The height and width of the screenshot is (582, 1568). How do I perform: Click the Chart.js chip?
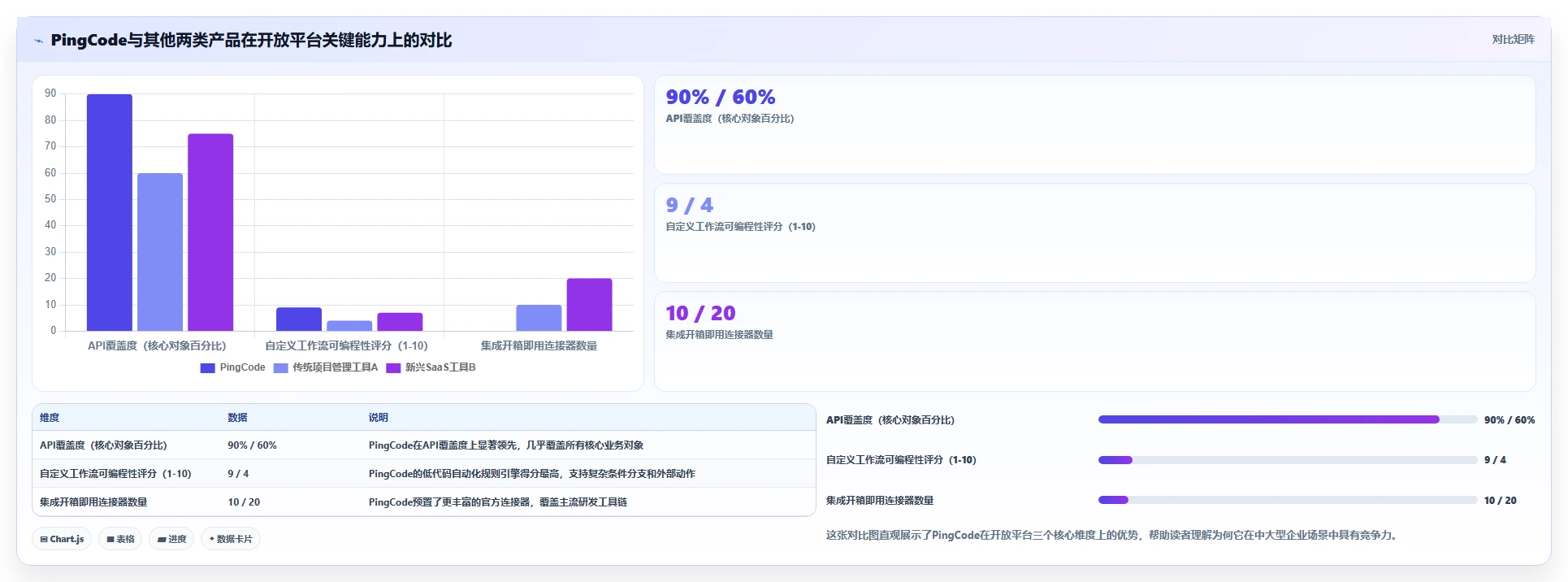[x=62, y=539]
